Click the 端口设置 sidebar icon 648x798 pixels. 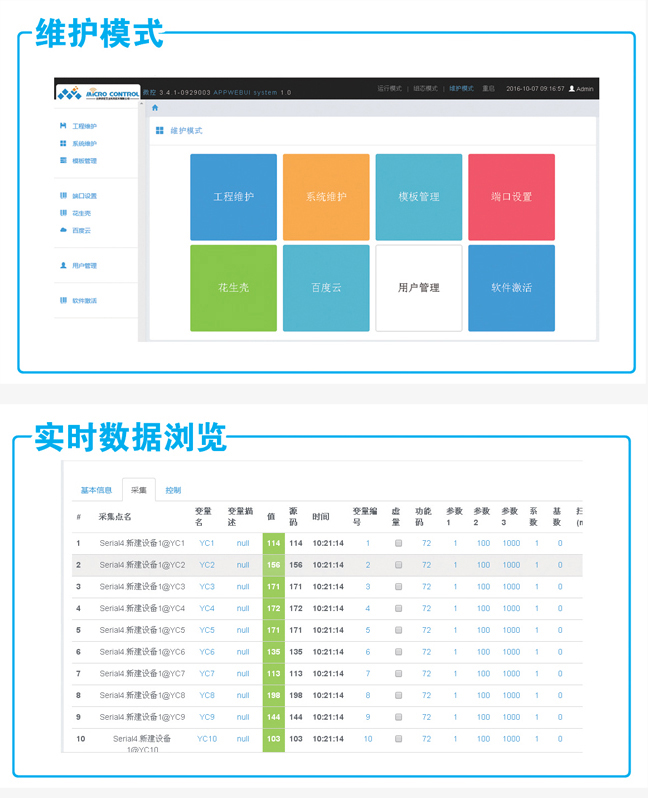(x=63, y=196)
